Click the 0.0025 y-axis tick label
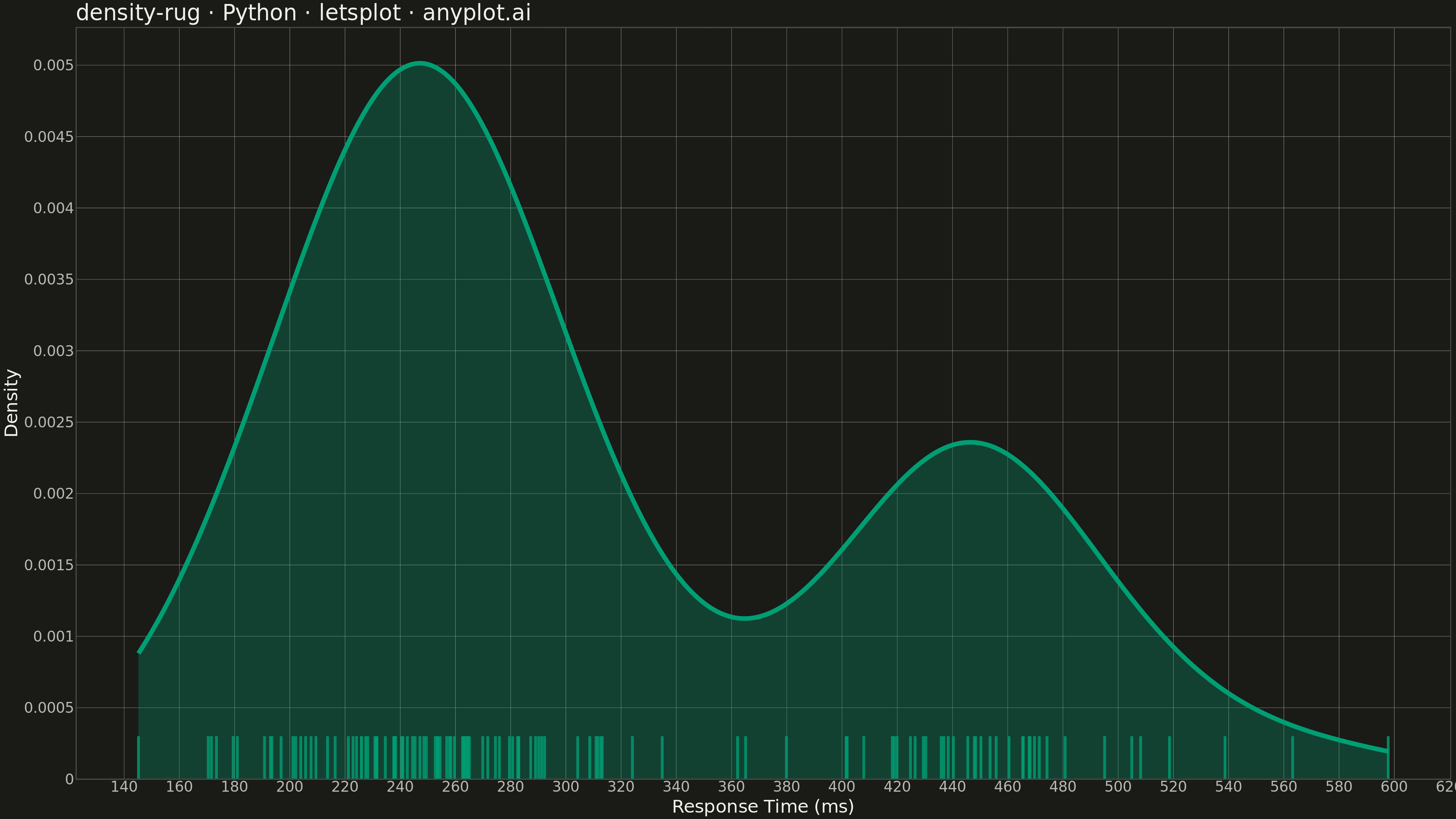 tap(49, 422)
